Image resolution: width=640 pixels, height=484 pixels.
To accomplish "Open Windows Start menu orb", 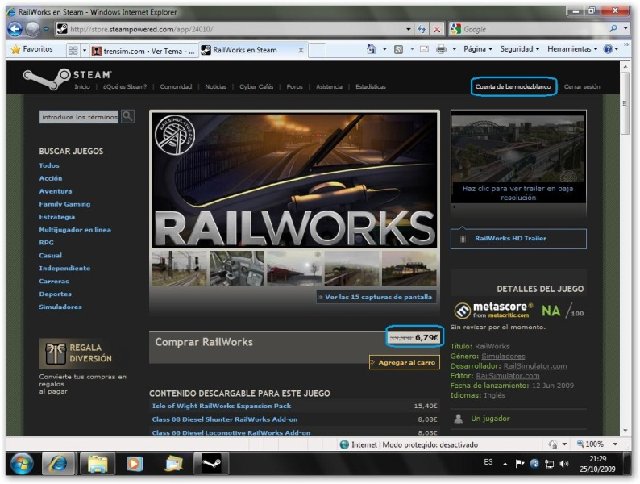I will [21, 464].
